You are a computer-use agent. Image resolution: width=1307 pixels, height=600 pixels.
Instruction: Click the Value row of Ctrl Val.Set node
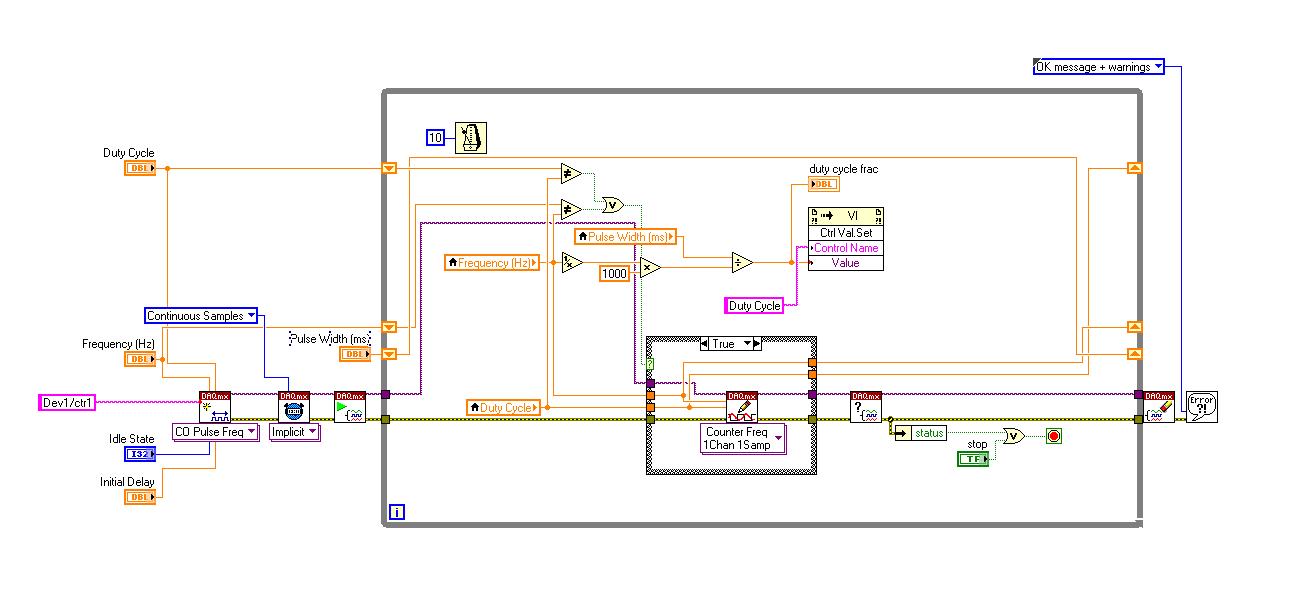point(846,263)
